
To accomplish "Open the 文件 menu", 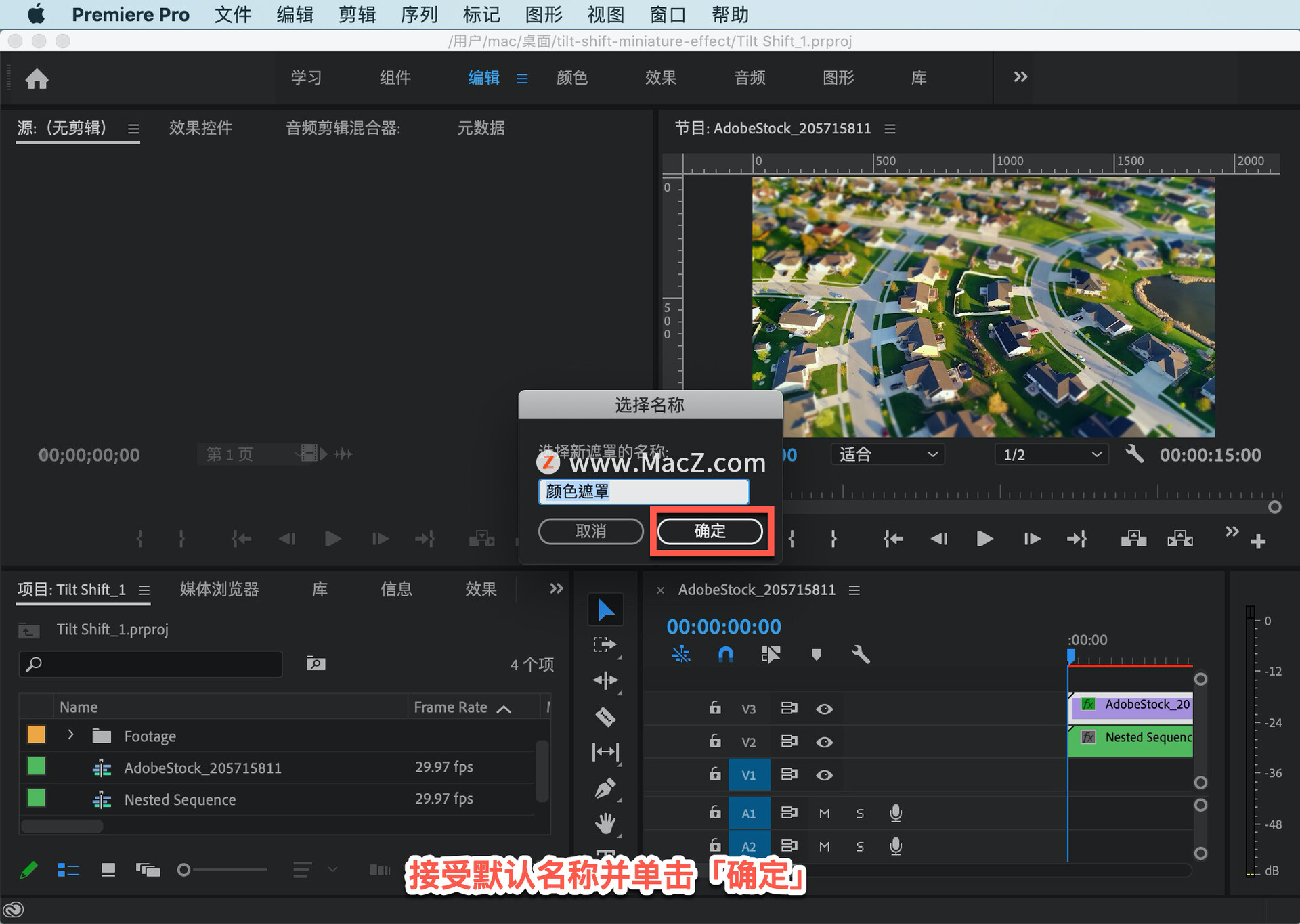I will [x=233, y=14].
